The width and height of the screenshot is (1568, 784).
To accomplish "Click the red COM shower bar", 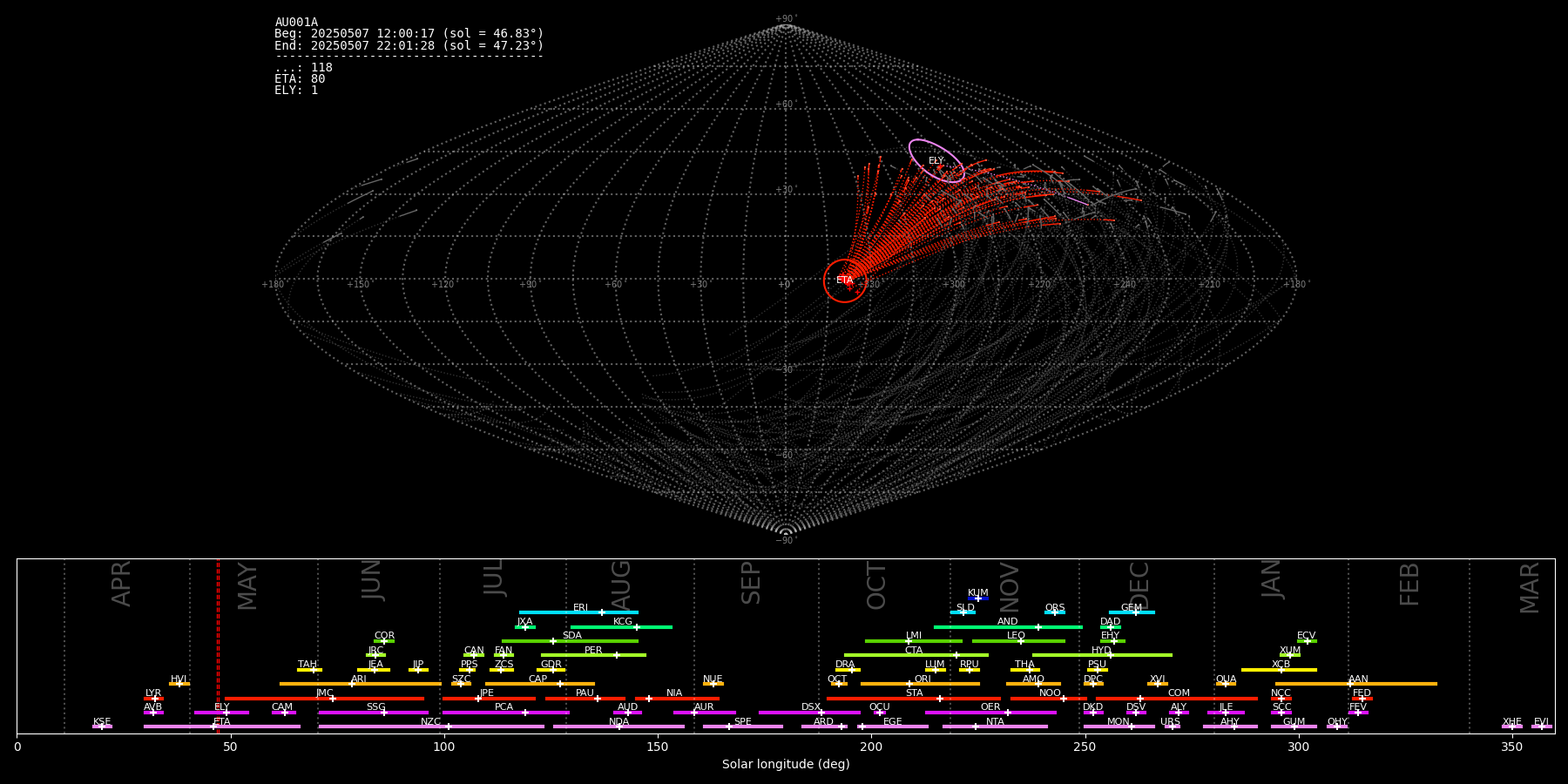I will click(1178, 699).
